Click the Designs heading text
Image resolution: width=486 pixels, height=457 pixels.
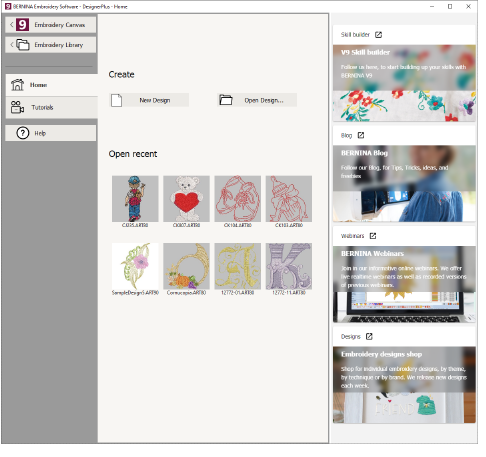click(351, 337)
